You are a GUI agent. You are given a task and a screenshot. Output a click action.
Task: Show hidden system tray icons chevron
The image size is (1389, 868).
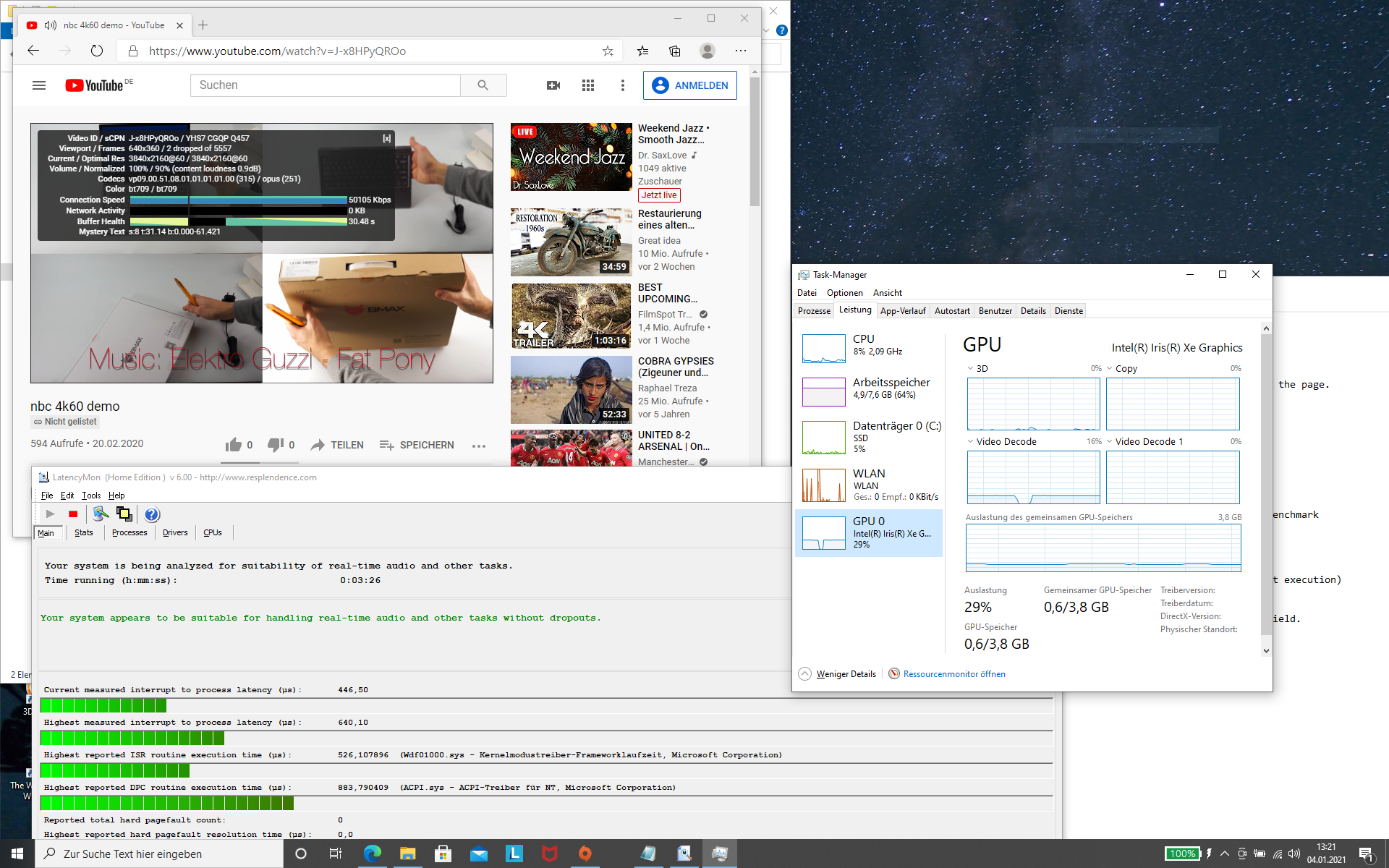(1225, 854)
